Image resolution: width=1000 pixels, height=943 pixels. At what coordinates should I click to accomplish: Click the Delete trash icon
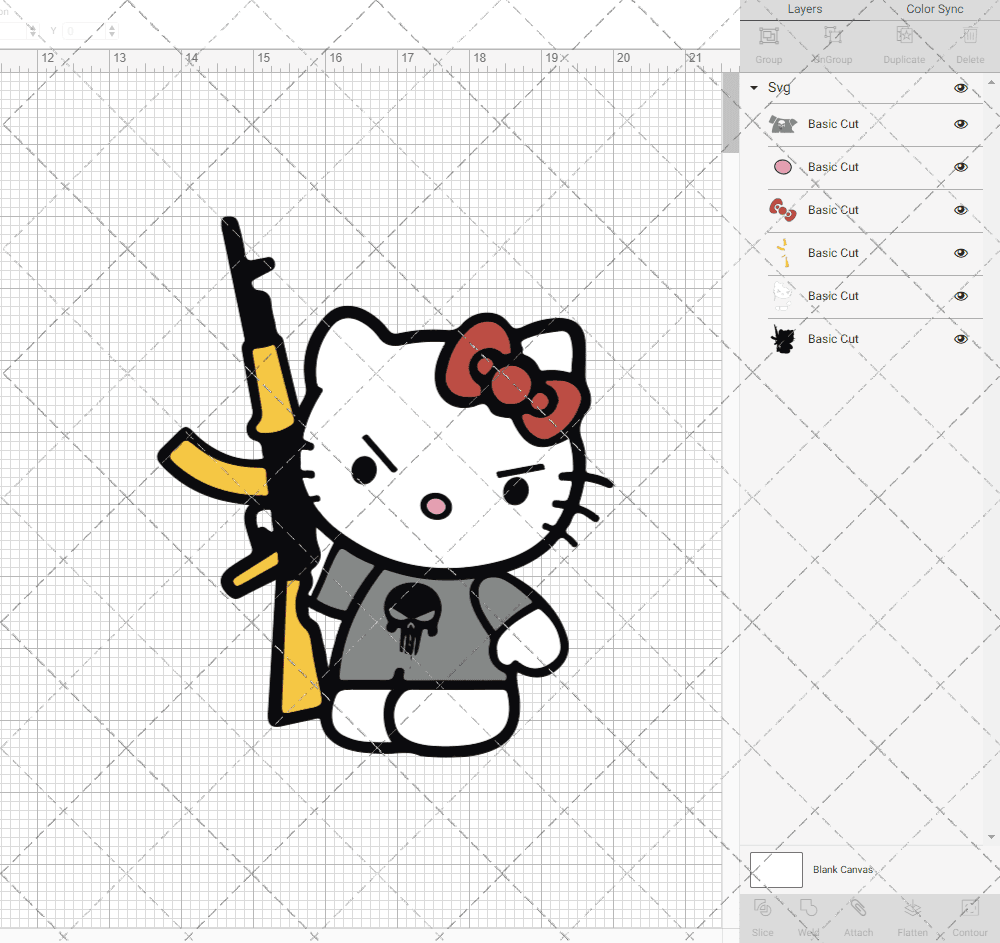pyautogui.click(x=970, y=36)
